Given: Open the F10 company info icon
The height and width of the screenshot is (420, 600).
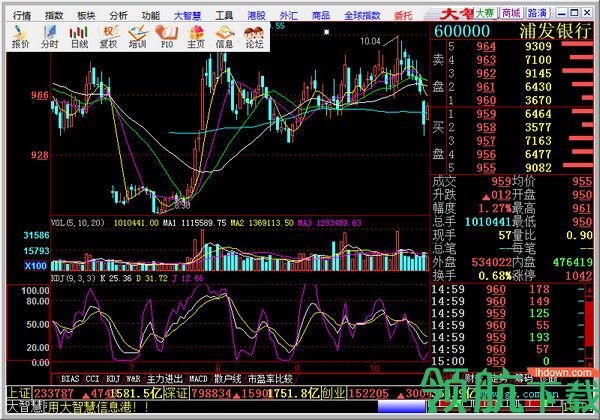Looking at the screenshot, I should pyautogui.click(x=167, y=37).
